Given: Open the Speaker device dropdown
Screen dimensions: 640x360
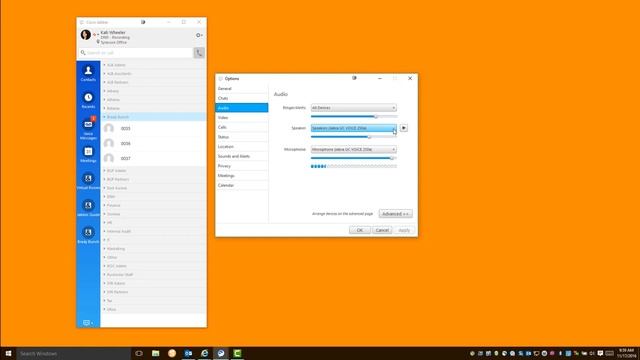Looking at the screenshot, I should pyautogui.click(x=353, y=128).
